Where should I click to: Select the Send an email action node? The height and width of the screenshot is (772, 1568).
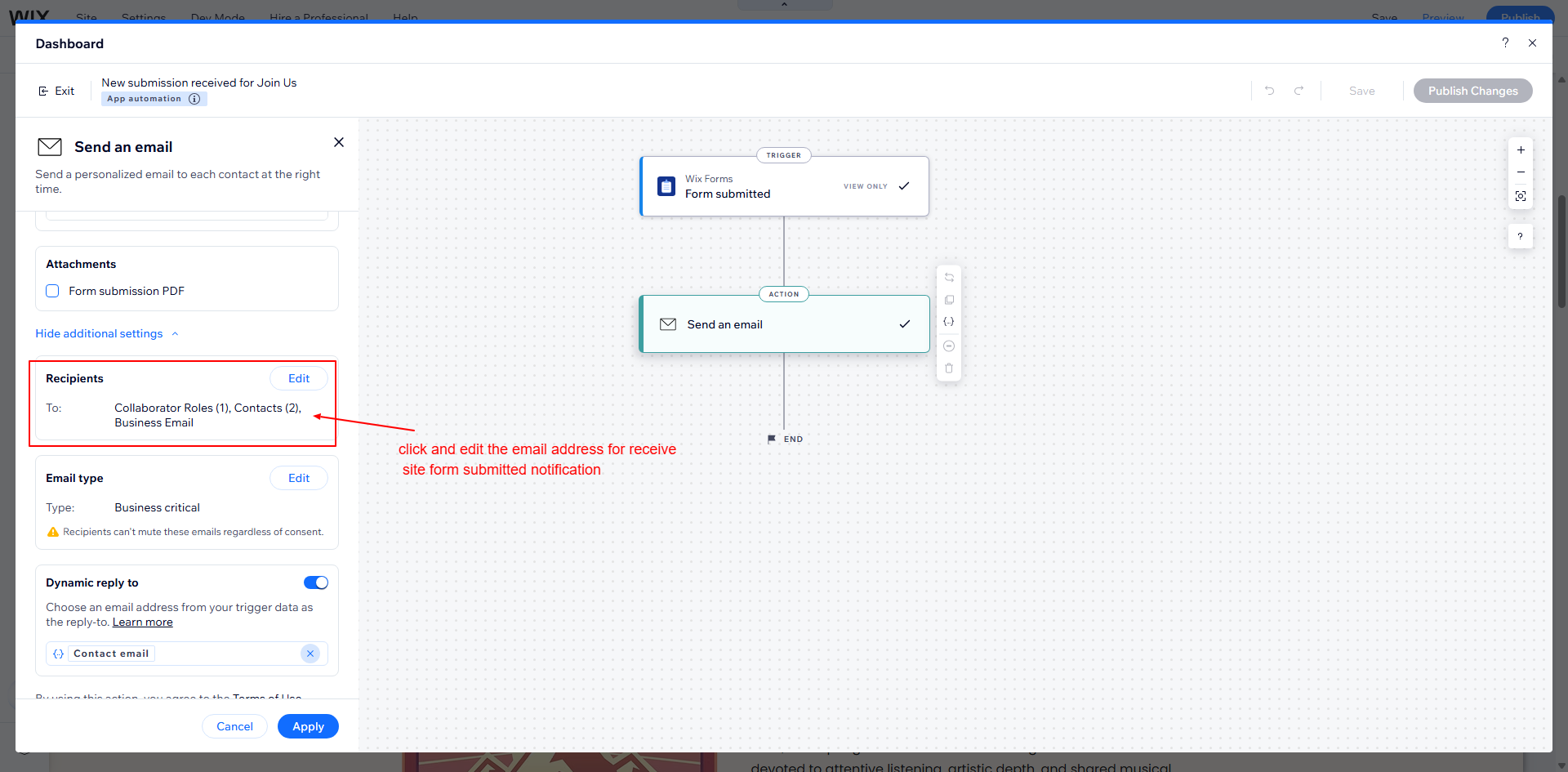click(x=784, y=324)
